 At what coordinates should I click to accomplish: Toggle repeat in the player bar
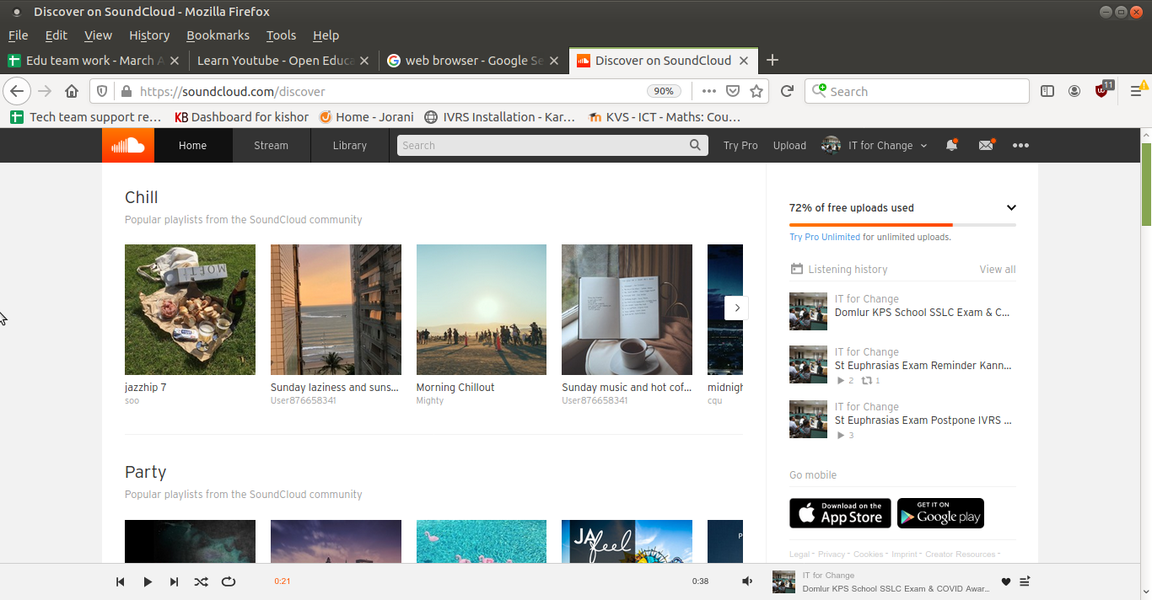(228, 582)
